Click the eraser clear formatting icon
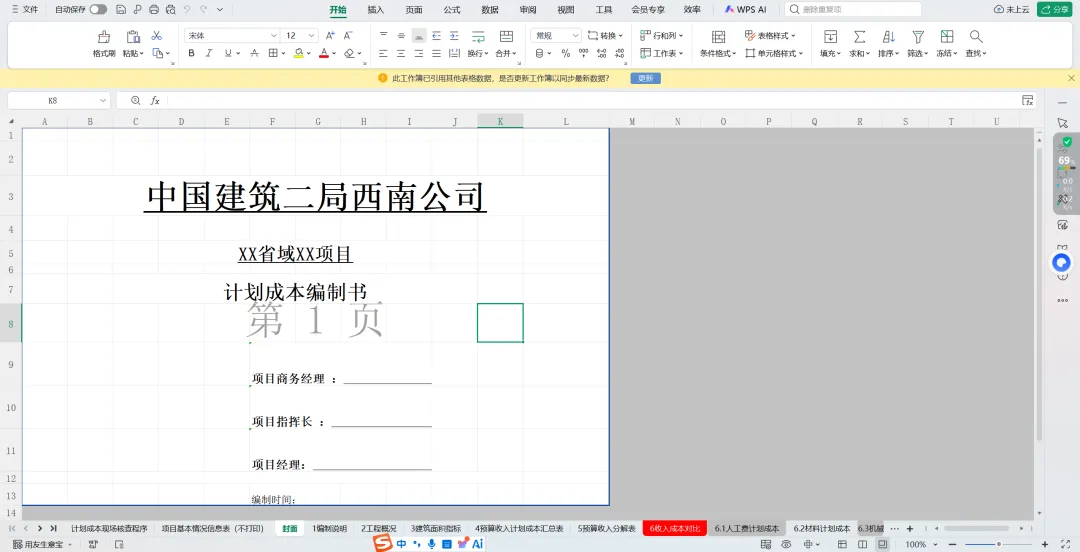1080x552 pixels. pyautogui.click(x=349, y=53)
